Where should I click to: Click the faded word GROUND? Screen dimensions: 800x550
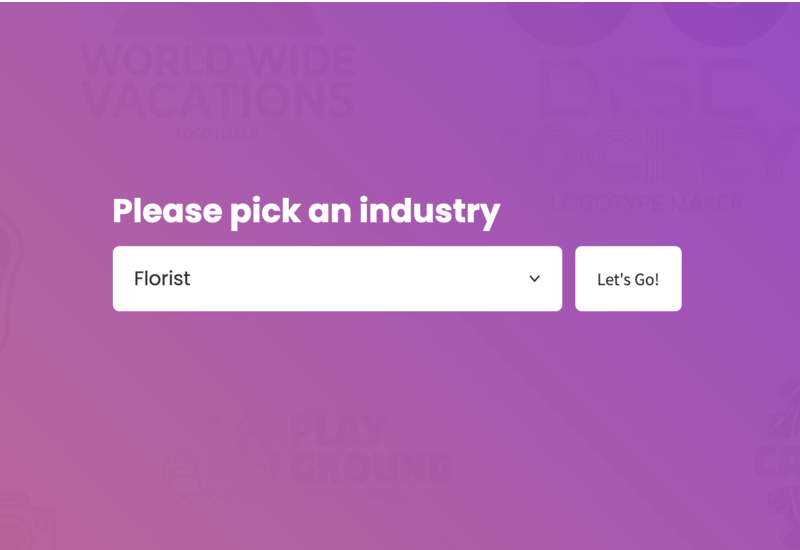[x=371, y=468]
